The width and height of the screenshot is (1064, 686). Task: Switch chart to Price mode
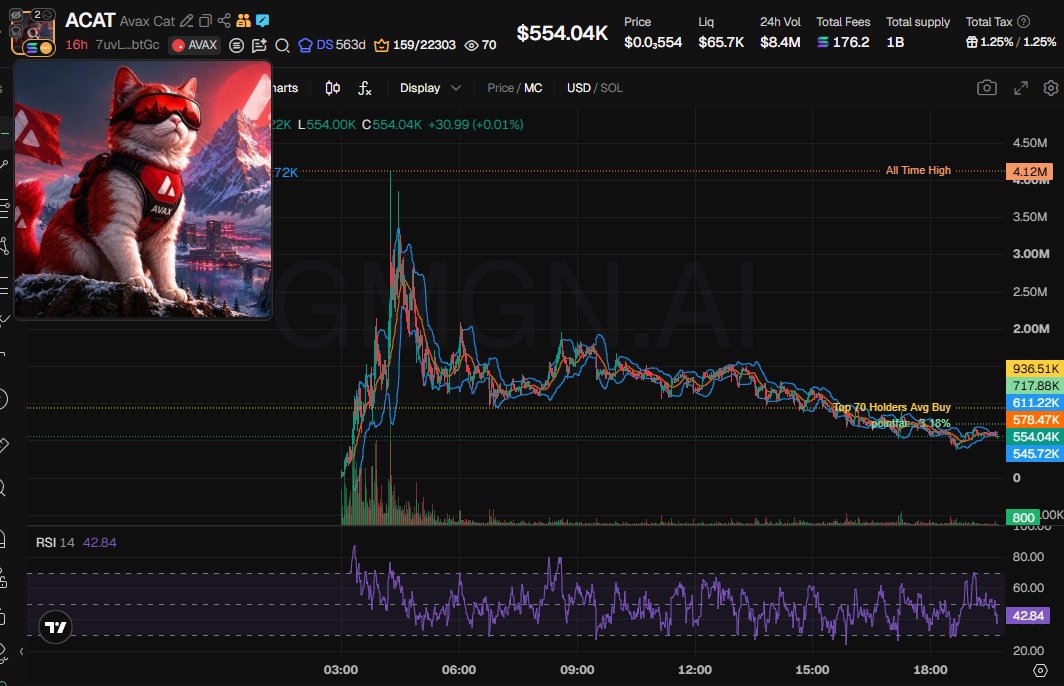(500, 88)
